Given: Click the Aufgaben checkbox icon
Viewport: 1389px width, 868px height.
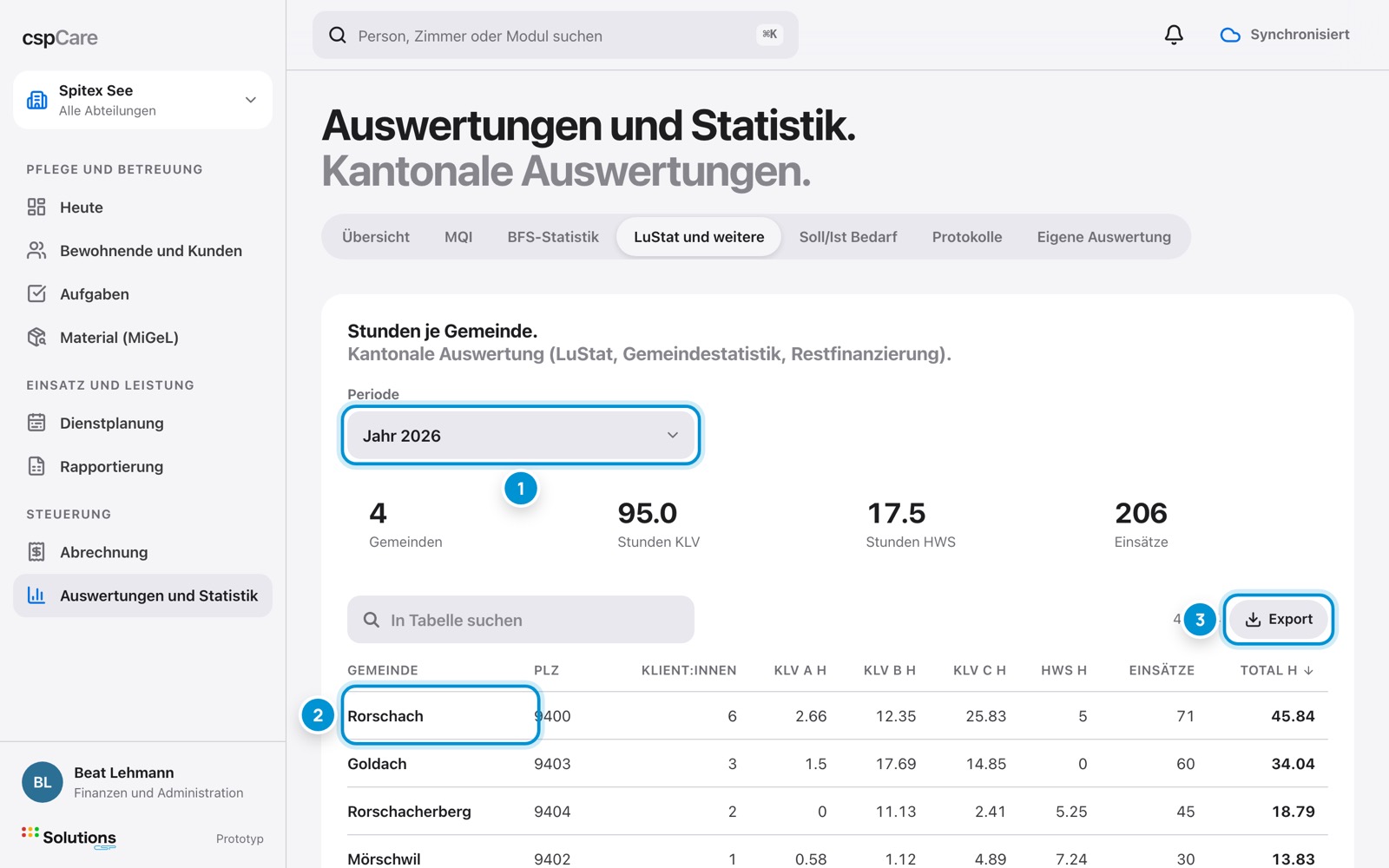Looking at the screenshot, I should pyautogui.click(x=36, y=293).
